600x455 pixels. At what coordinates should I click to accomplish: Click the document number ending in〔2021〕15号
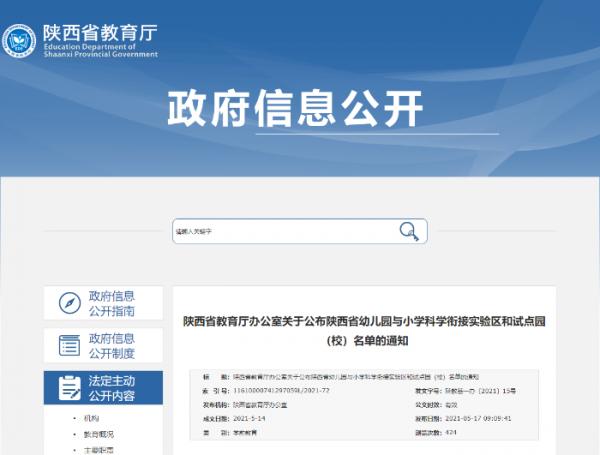481,391
